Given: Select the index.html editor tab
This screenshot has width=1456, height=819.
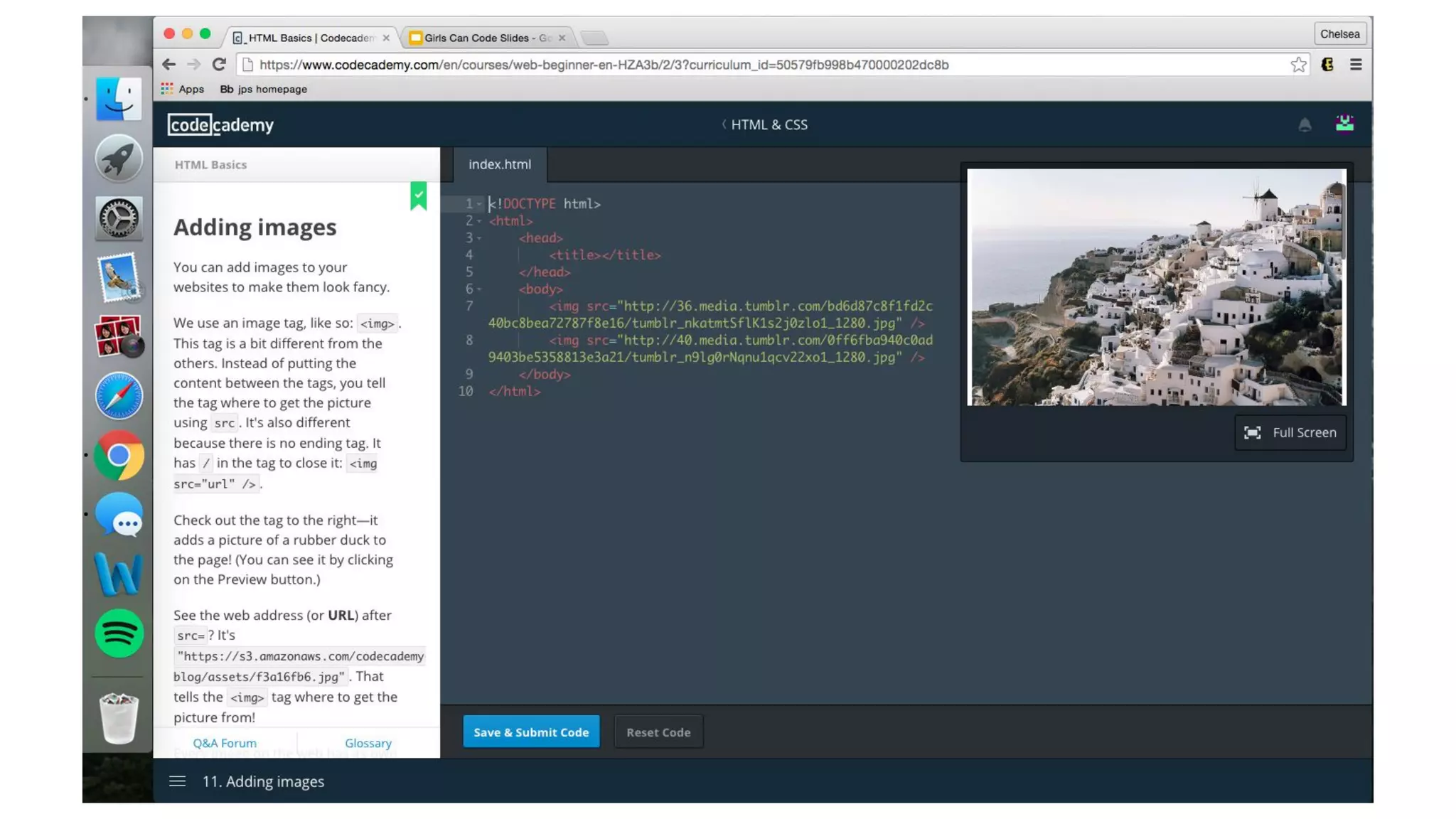Looking at the screenshot, I should click(x=499, y=164).
